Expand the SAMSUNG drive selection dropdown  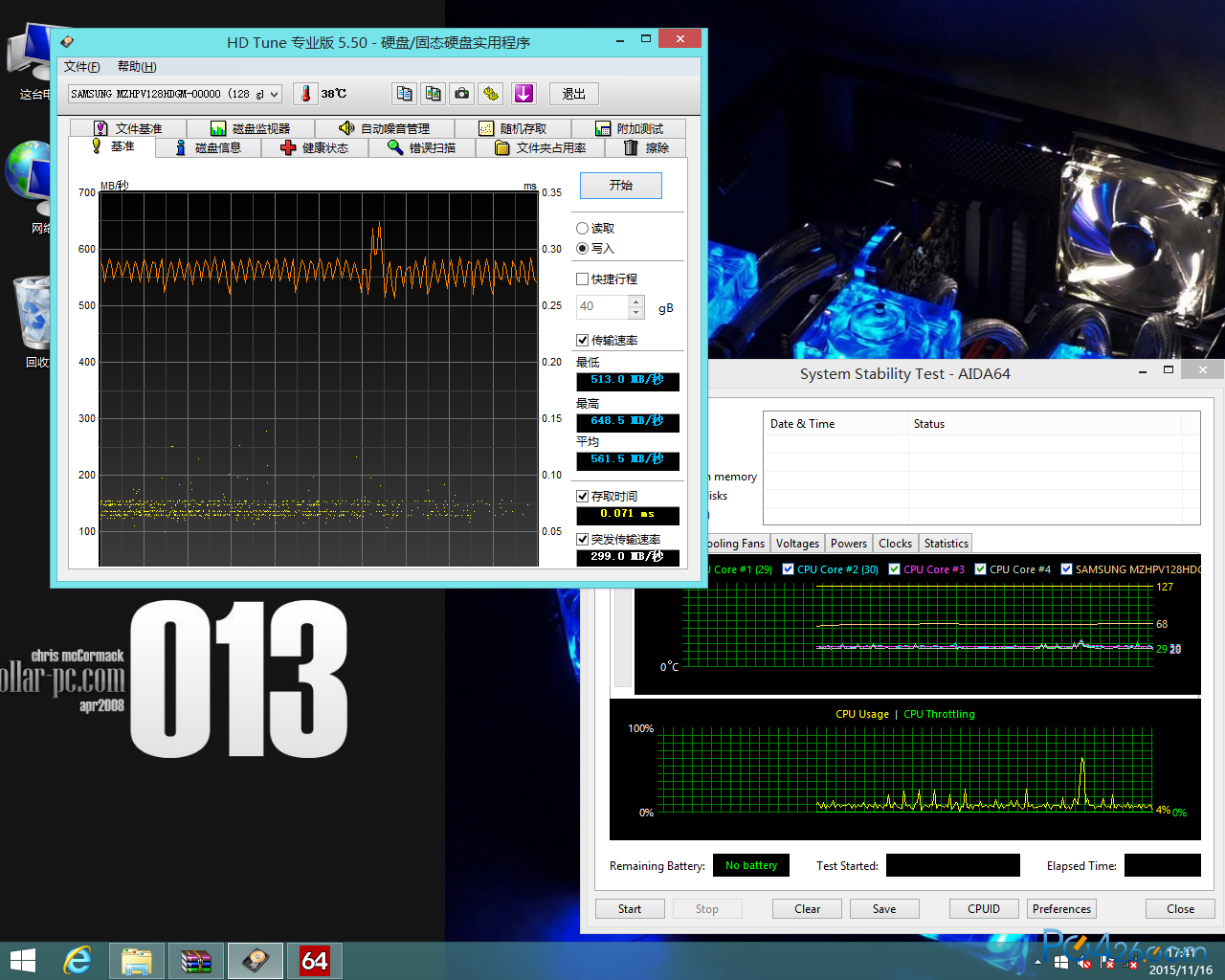[275, 94]
